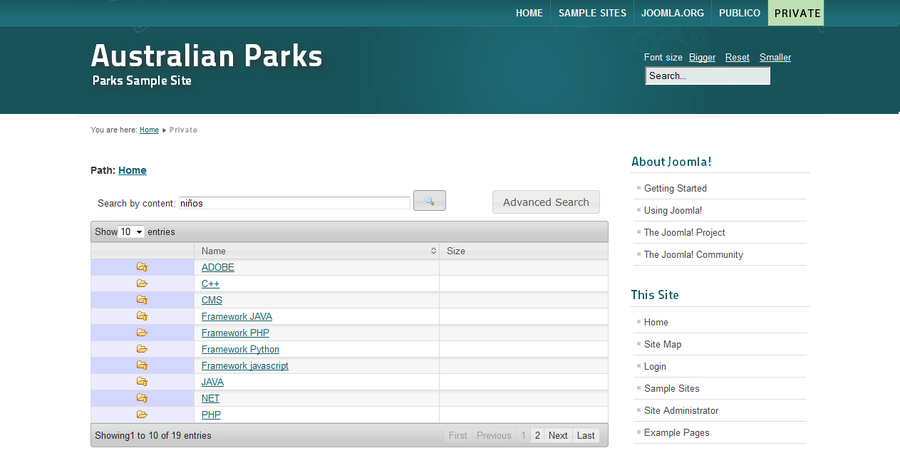Open Using Joomla! sidebar link

pyautogui.click(x=673, y=210)
